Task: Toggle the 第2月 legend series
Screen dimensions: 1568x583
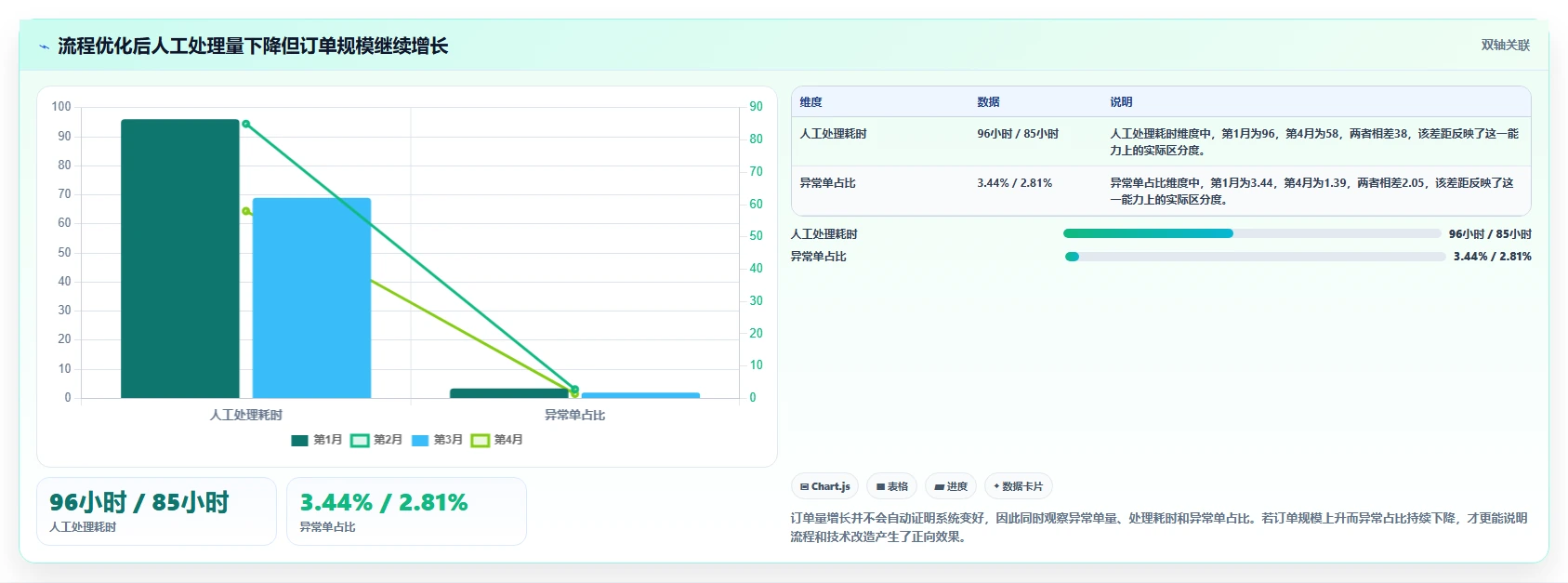Action: pos(376,440)
